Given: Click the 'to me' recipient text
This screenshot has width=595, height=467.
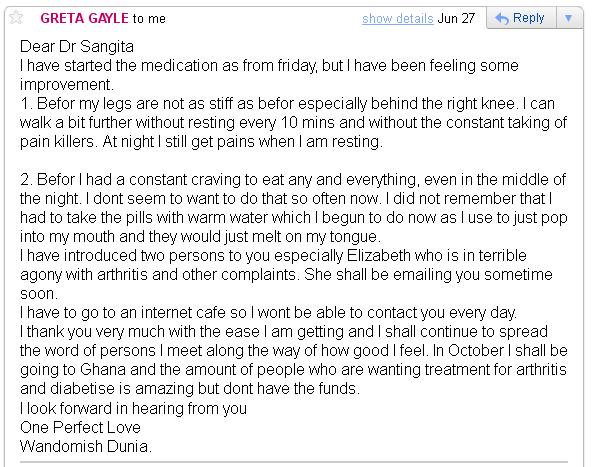Looking at the screenshot, I should point(149,19).
